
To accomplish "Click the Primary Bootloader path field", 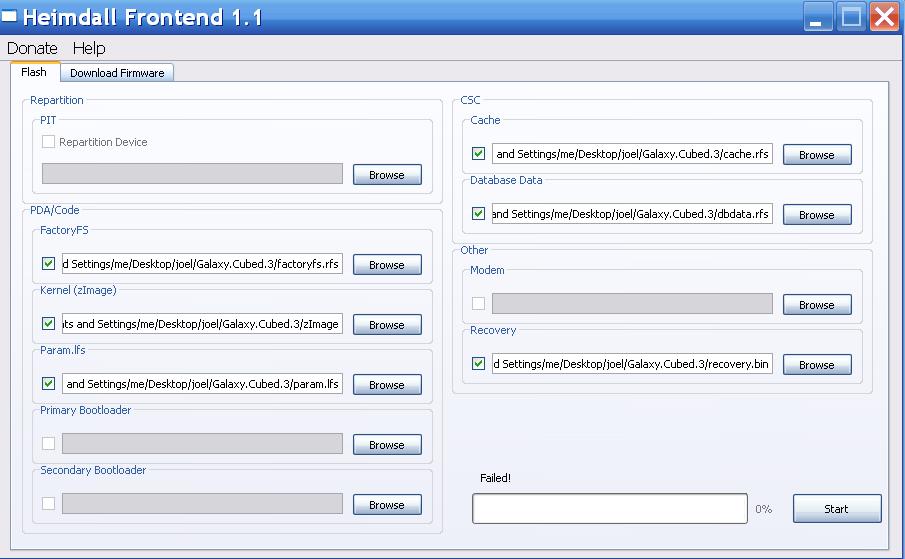I will (x=202, y=444).
